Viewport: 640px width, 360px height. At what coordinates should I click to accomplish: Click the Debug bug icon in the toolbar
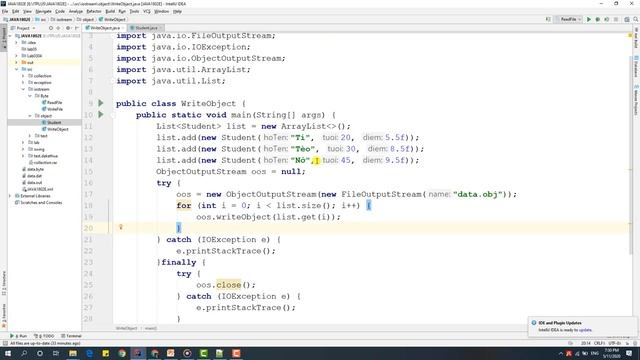click(x=598, y=19)
